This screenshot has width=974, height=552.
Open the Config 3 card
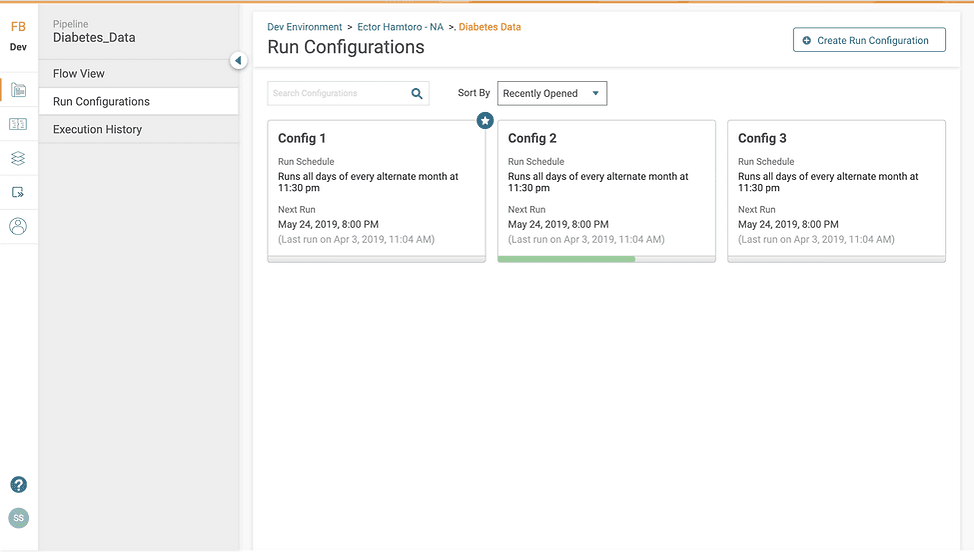click(x=836, y=190)
